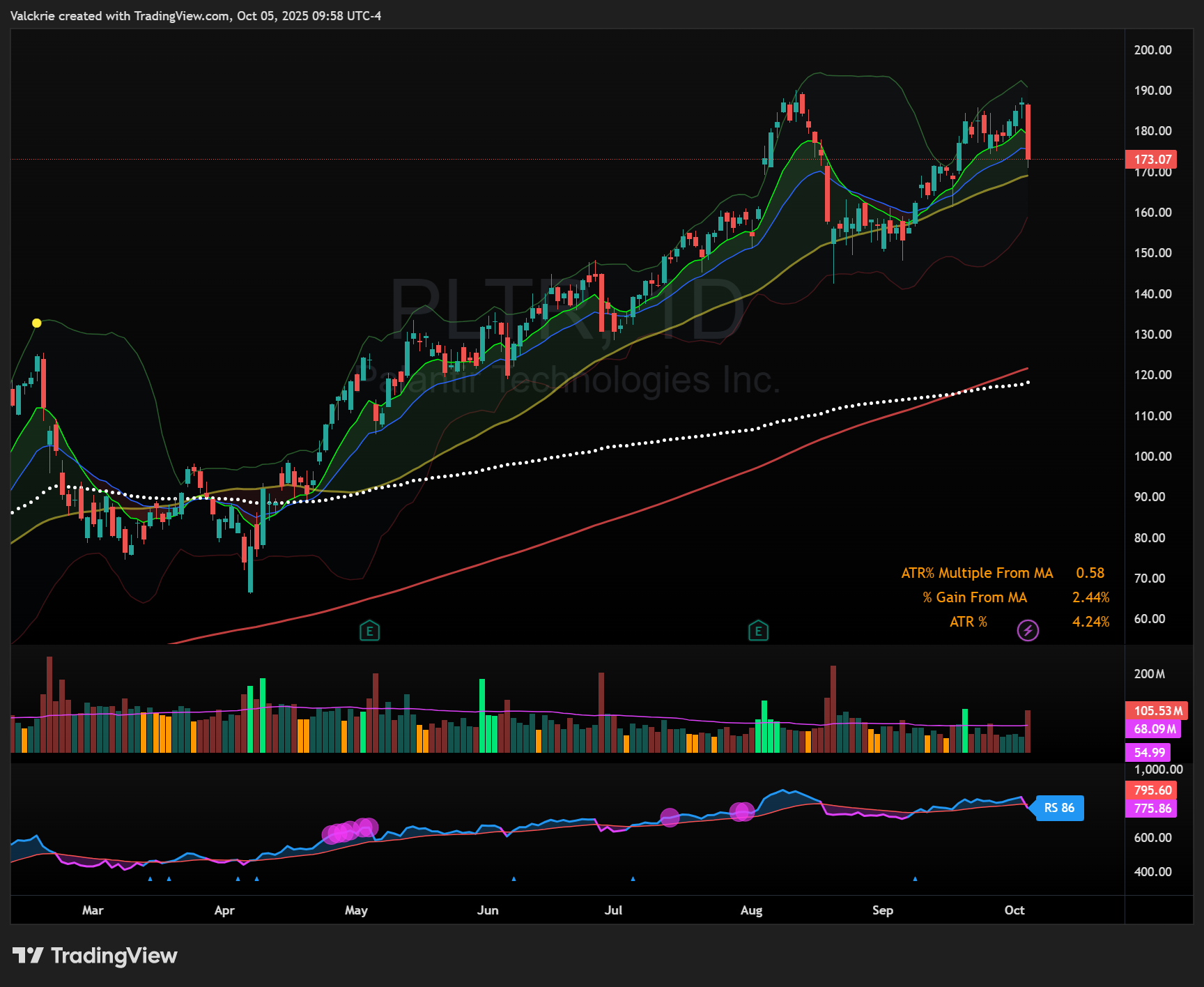1204x987 pixels.
Task: Click the 2.44% gain value
Action: (x=1090, y=597)
